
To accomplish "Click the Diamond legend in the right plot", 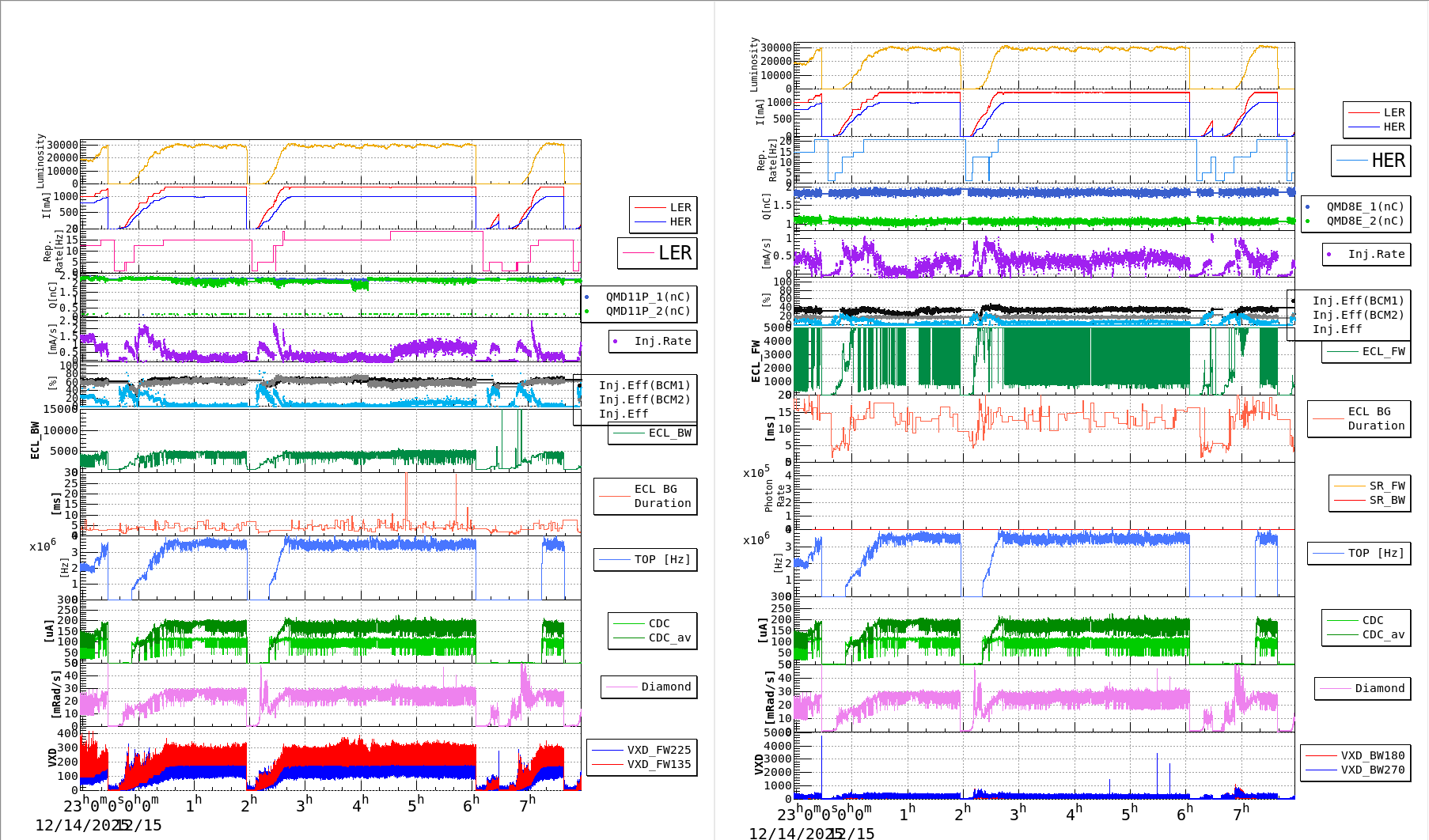I will point(1363,689).
